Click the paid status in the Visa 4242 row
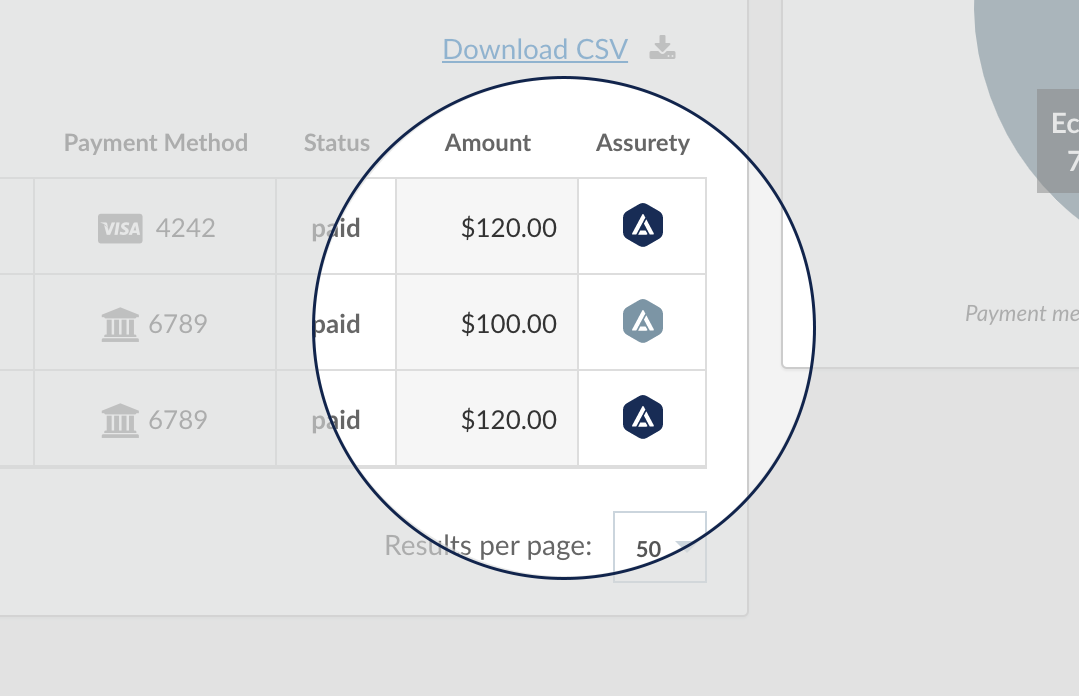The width and height of the screenshot is (1079, 696). (x=336, y=229)
